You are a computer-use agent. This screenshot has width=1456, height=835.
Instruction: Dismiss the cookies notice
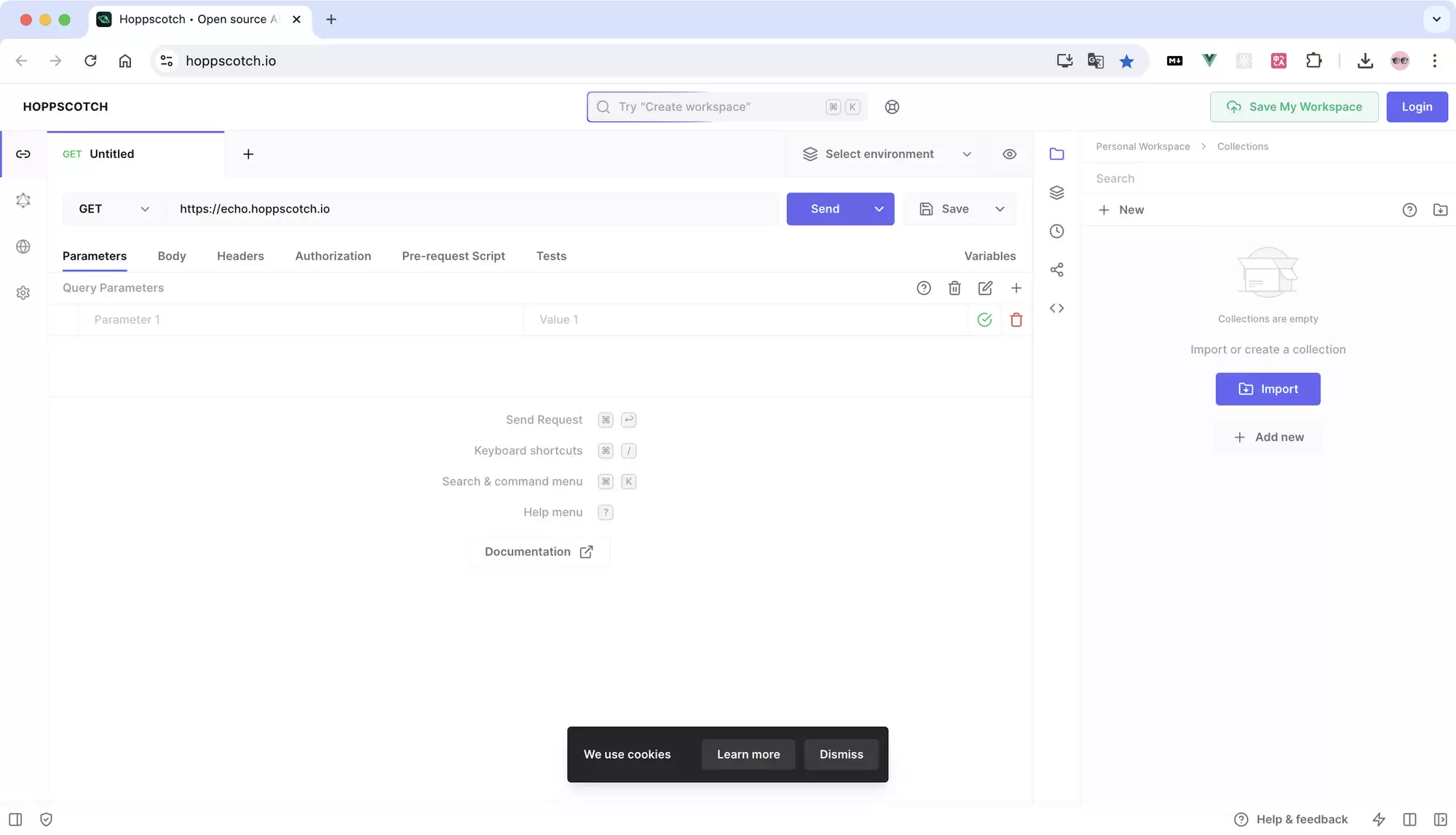(842, 755)
